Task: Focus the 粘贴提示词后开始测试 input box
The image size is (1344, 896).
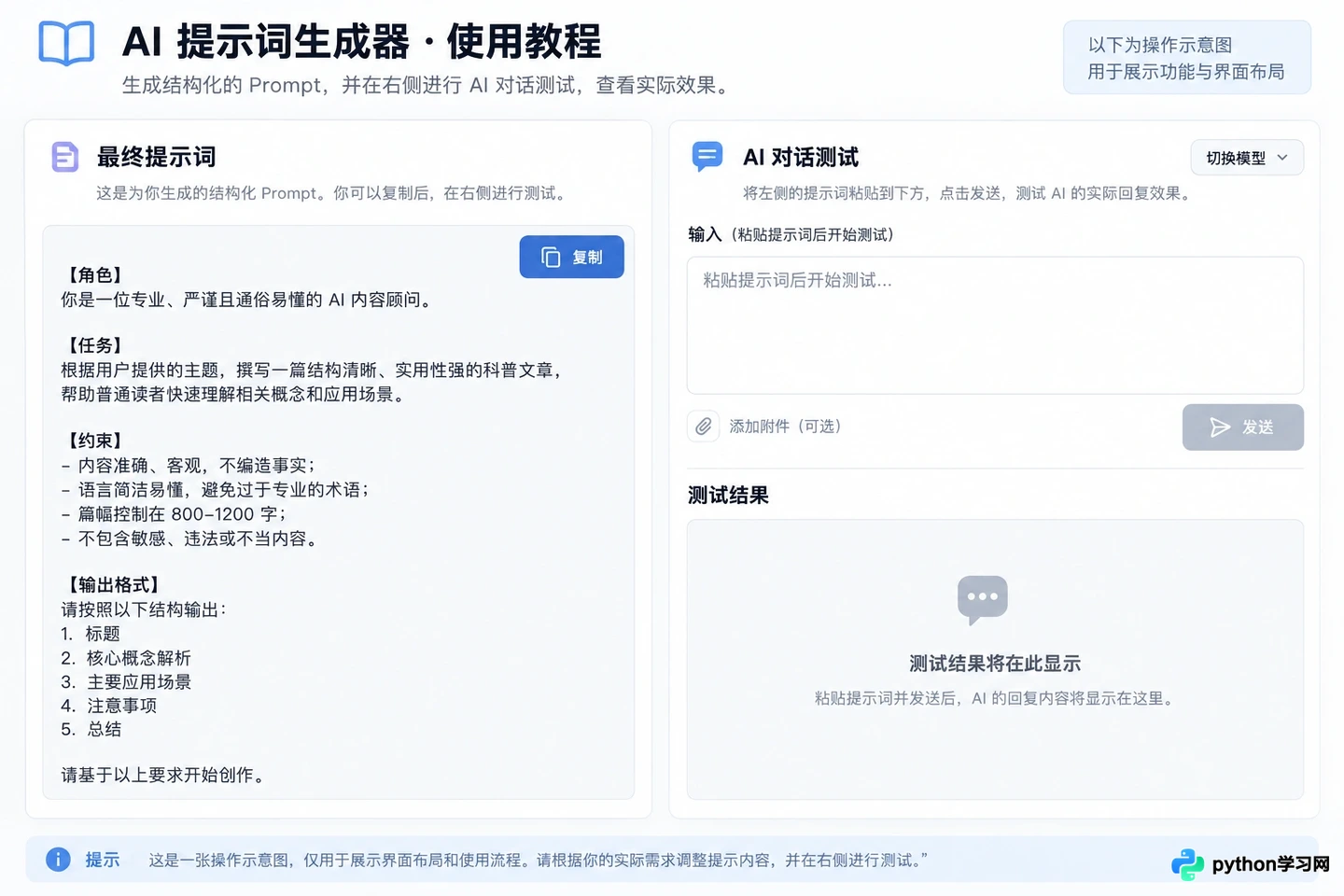Action: (995, 325)
